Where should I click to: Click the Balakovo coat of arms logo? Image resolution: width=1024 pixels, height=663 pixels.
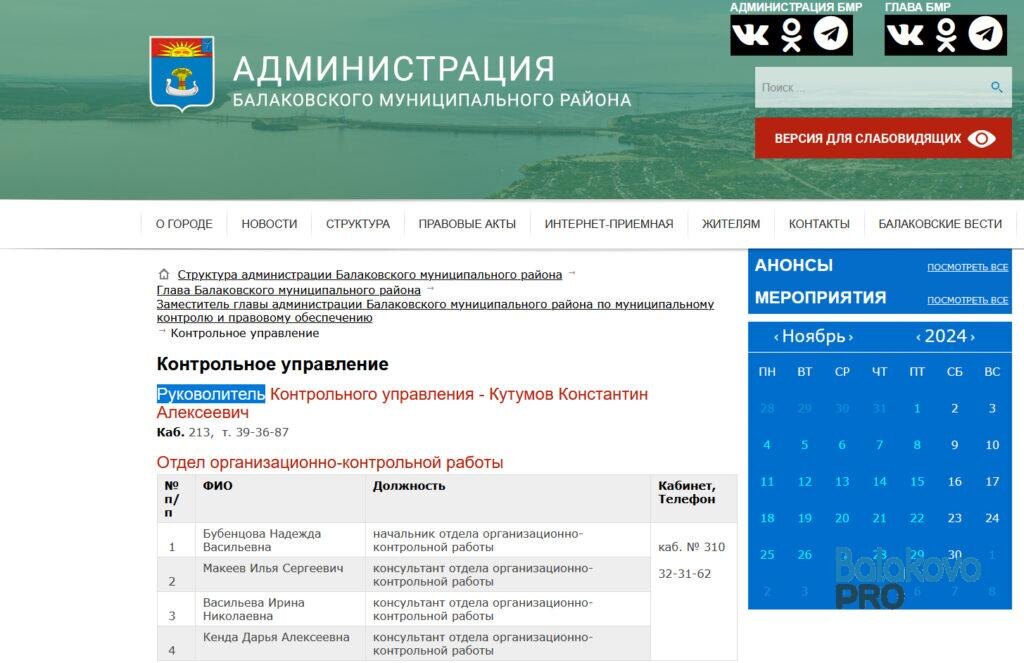pos(182,73)
